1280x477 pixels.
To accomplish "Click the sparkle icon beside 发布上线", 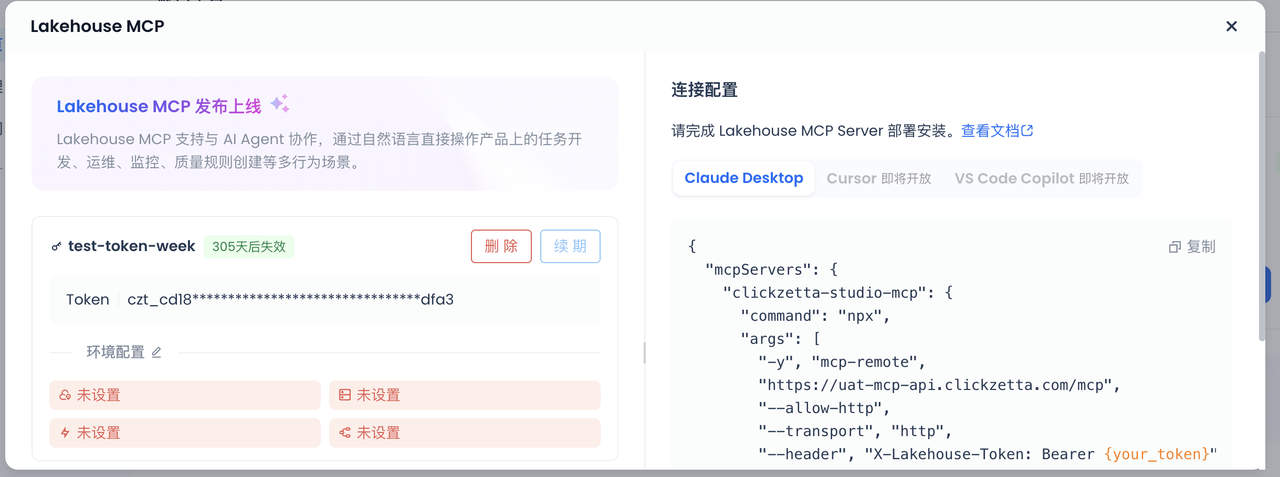I will coord(280,104).
